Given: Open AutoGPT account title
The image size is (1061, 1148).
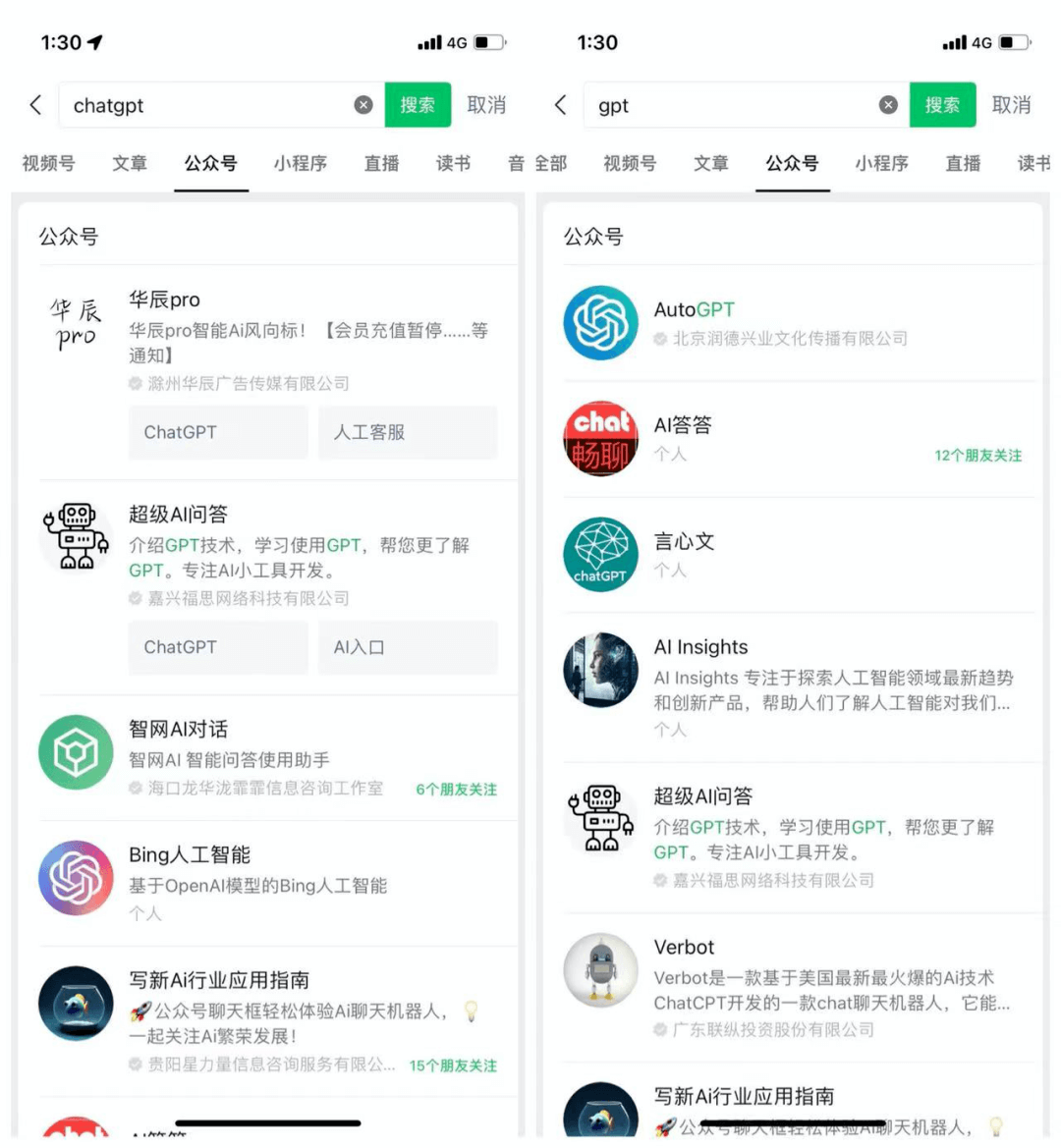Looking at the screenshot, I should tap(695, 309).
